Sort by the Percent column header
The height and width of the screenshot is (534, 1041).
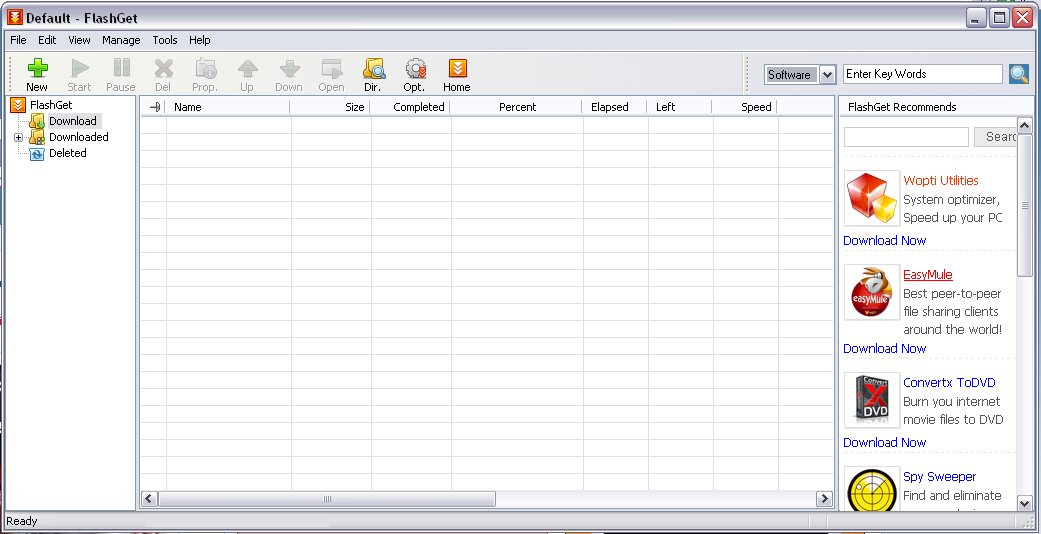click(516, 107)
